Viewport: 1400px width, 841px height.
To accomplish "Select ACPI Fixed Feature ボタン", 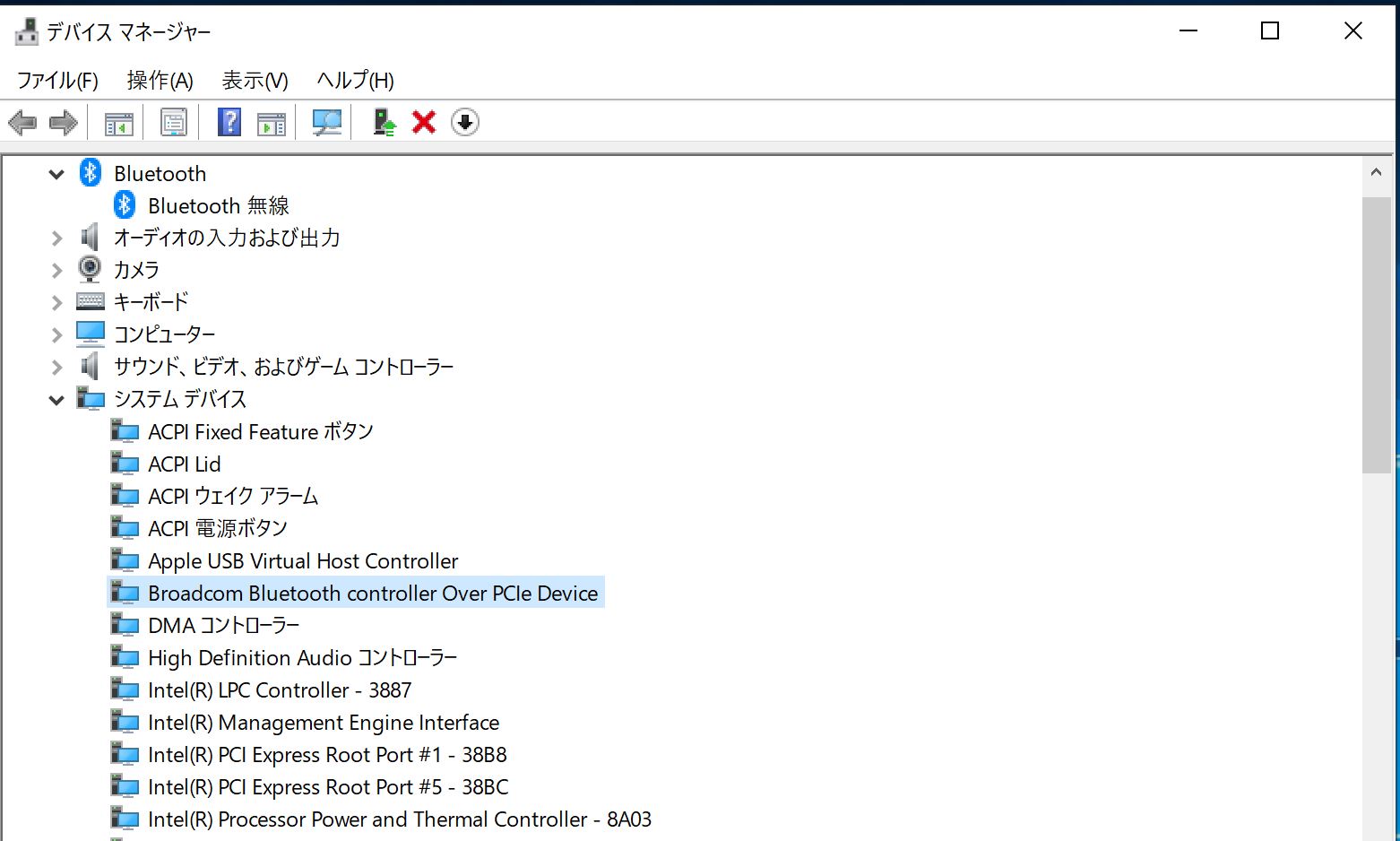I will 261,431.
